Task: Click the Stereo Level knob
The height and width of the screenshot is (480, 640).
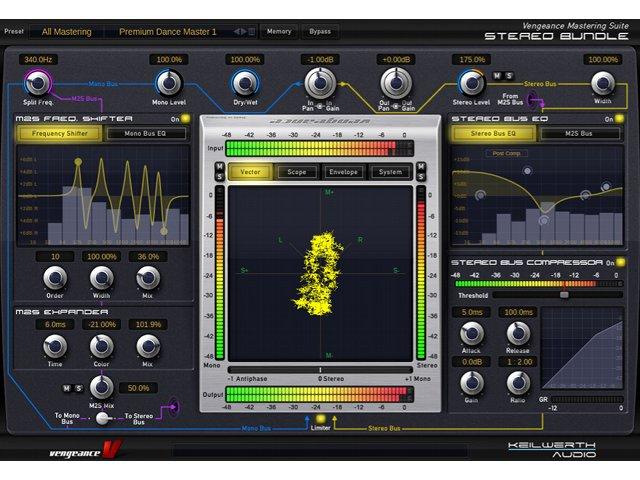Action: pyautogui.click(x=471, y=82)
